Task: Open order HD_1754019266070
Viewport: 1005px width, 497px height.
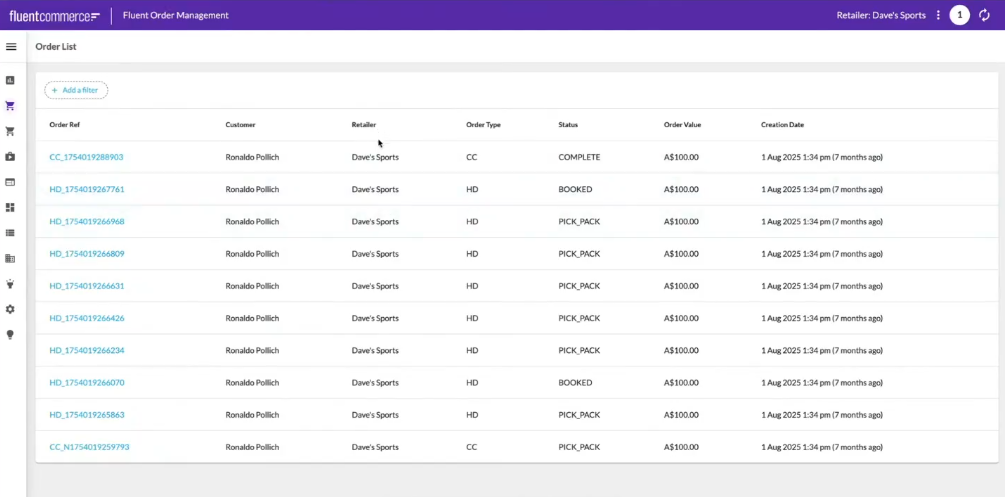Action: [86, 383]
